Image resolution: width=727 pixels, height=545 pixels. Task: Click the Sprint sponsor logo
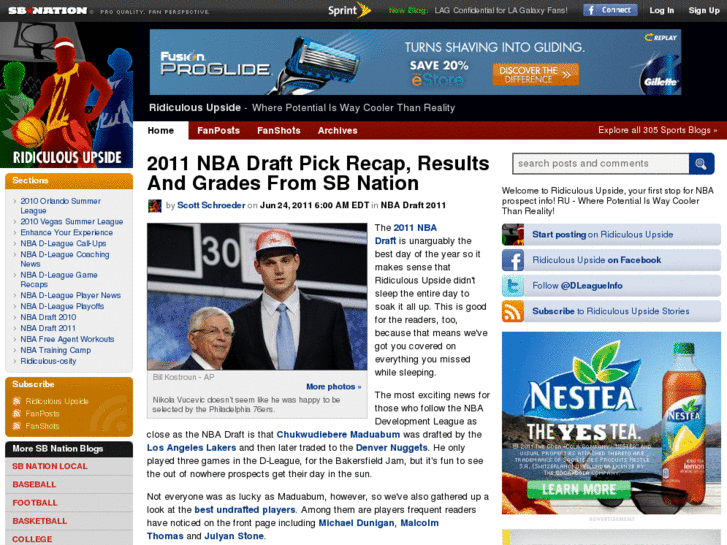(349, 10)
